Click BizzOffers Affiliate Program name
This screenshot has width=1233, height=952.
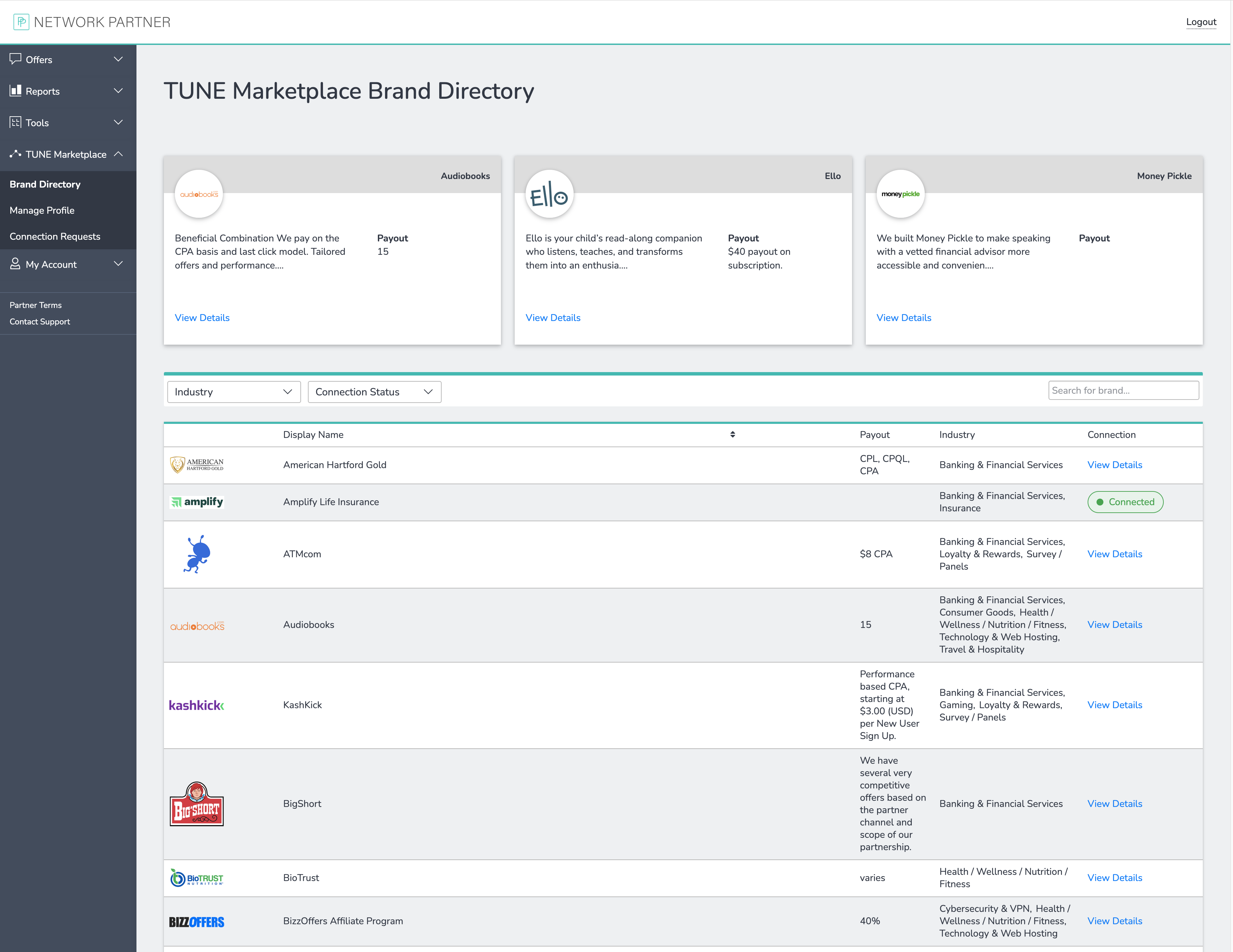click(x=343, y=921)
